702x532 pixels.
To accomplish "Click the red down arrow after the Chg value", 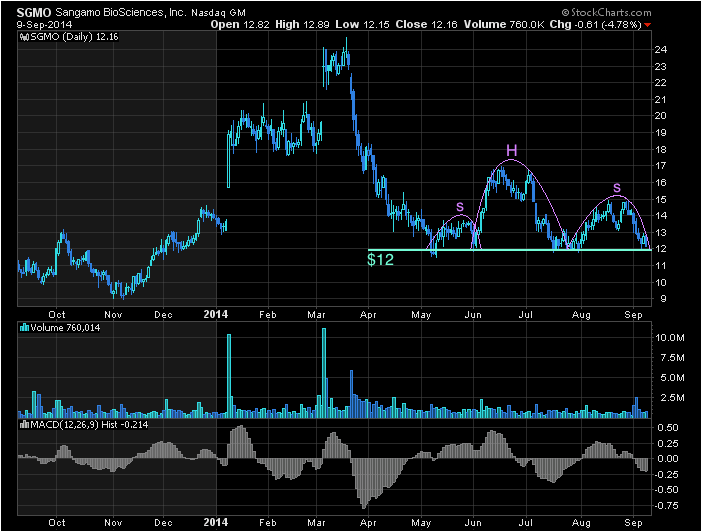I will coord(647,25).
